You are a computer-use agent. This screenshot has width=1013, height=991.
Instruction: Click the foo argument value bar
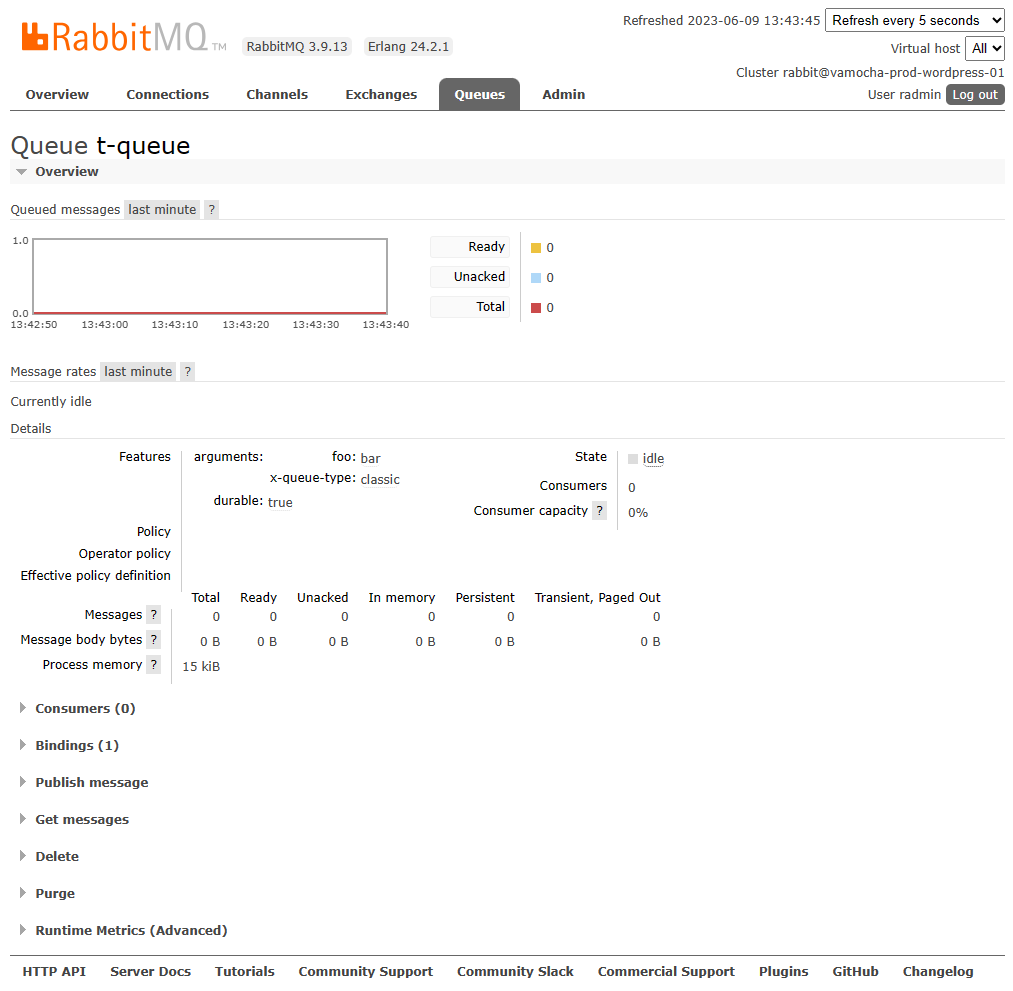pos(370,458)
